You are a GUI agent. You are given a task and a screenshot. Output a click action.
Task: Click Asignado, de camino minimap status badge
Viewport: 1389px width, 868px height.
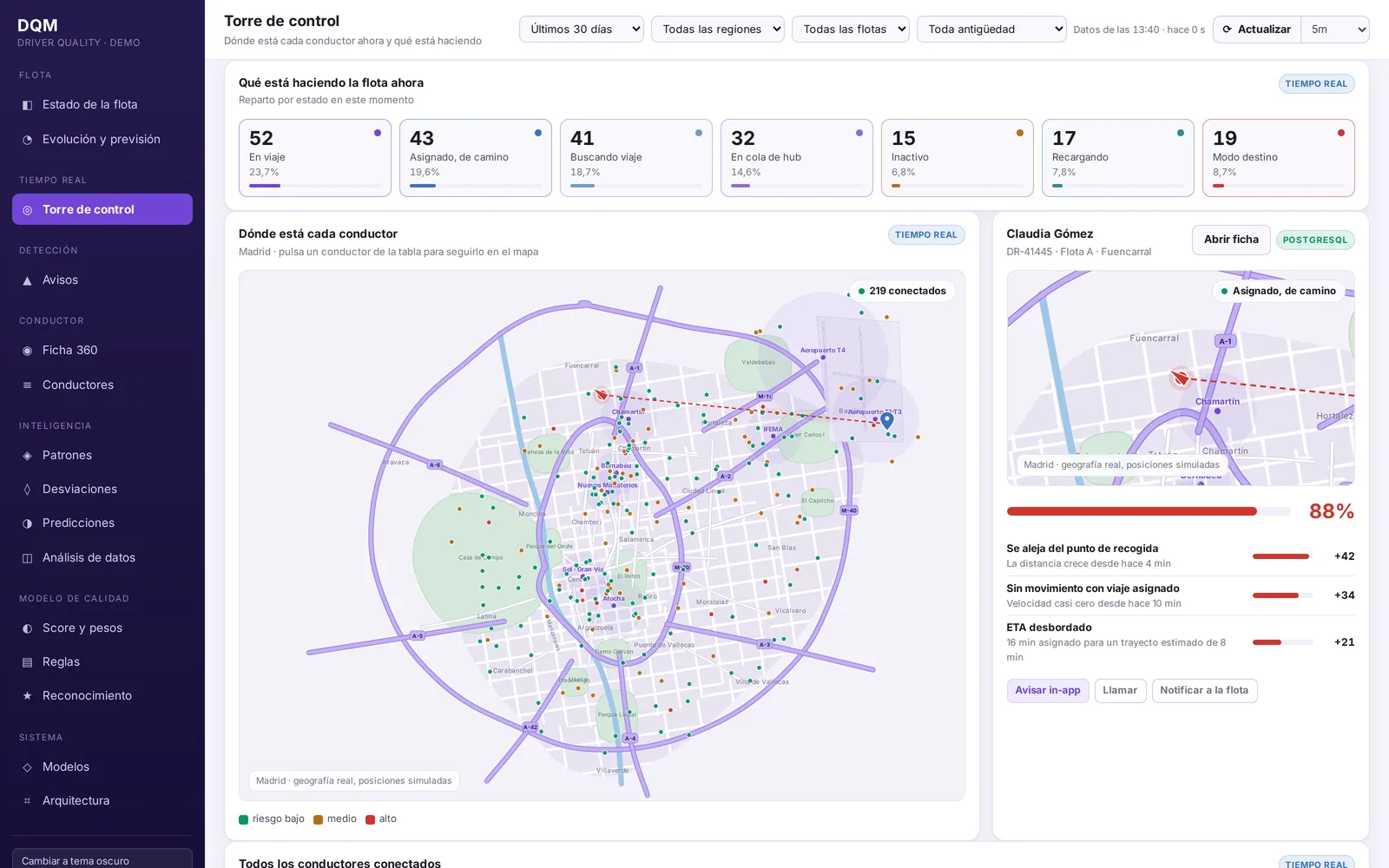pos(1278,292)
